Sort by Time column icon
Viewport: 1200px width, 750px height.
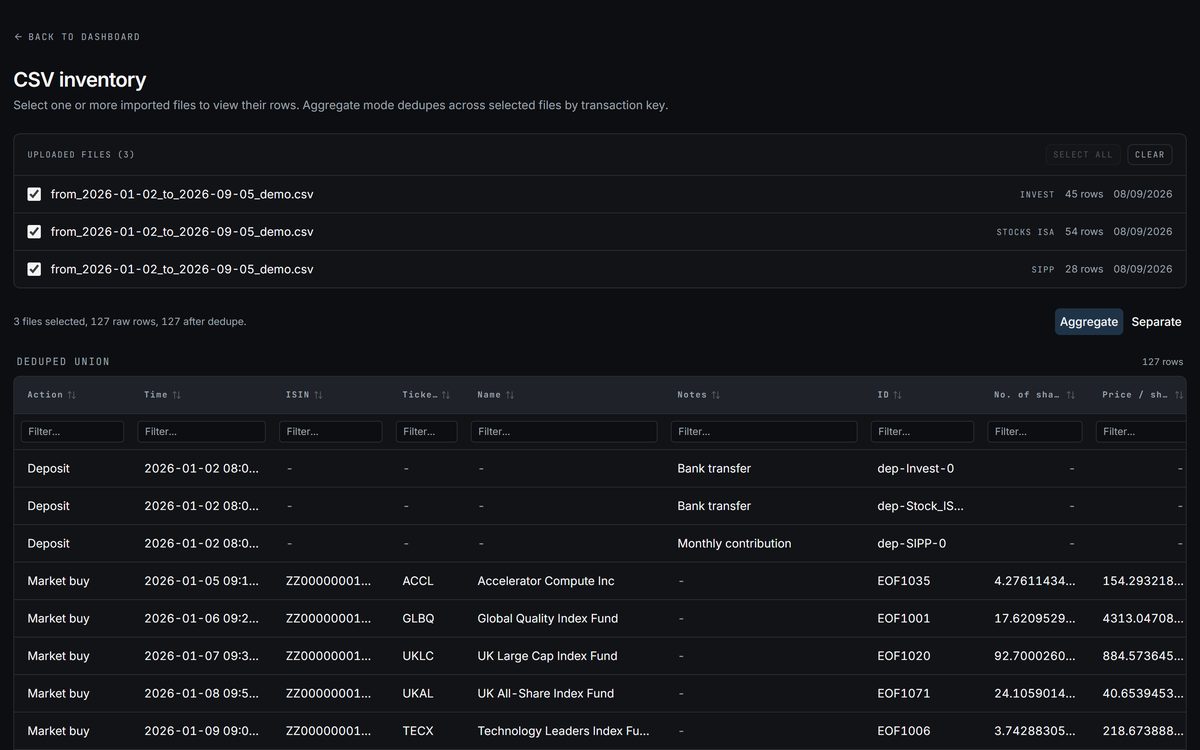(177, 395)
